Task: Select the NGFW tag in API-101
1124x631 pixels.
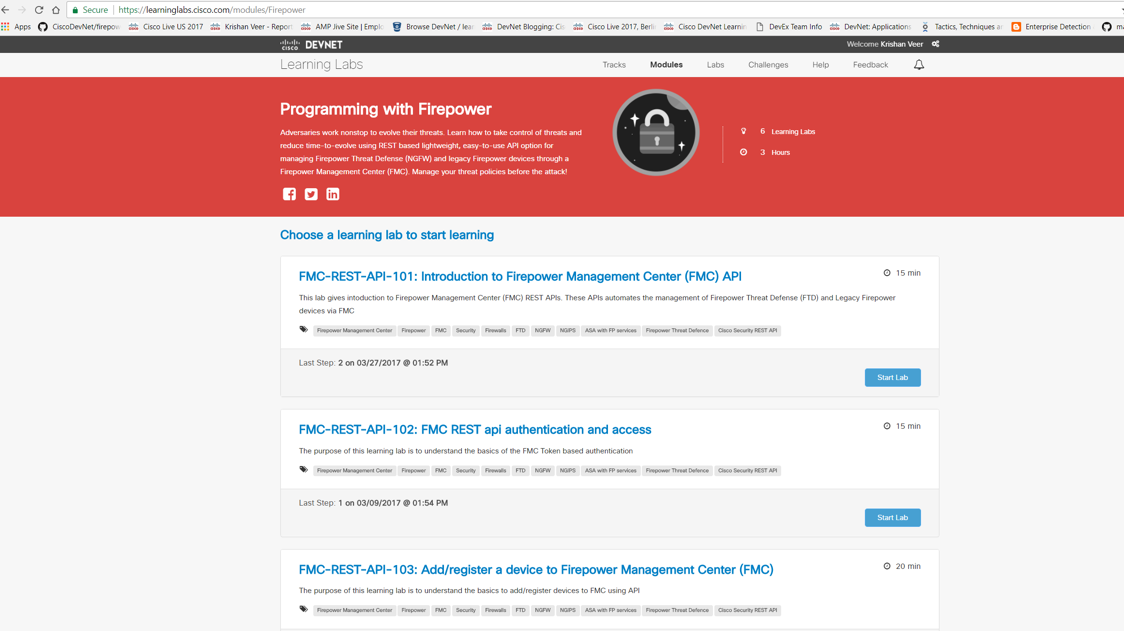Action: click(543, 331)
